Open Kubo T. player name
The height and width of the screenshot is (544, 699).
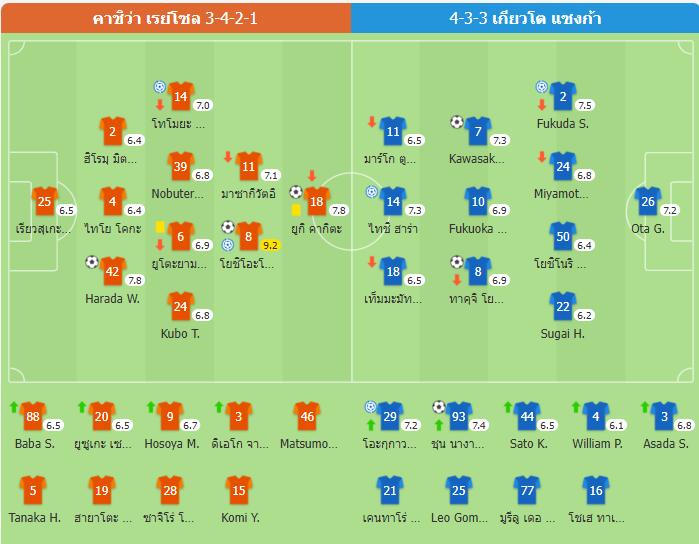coord(180,334)
